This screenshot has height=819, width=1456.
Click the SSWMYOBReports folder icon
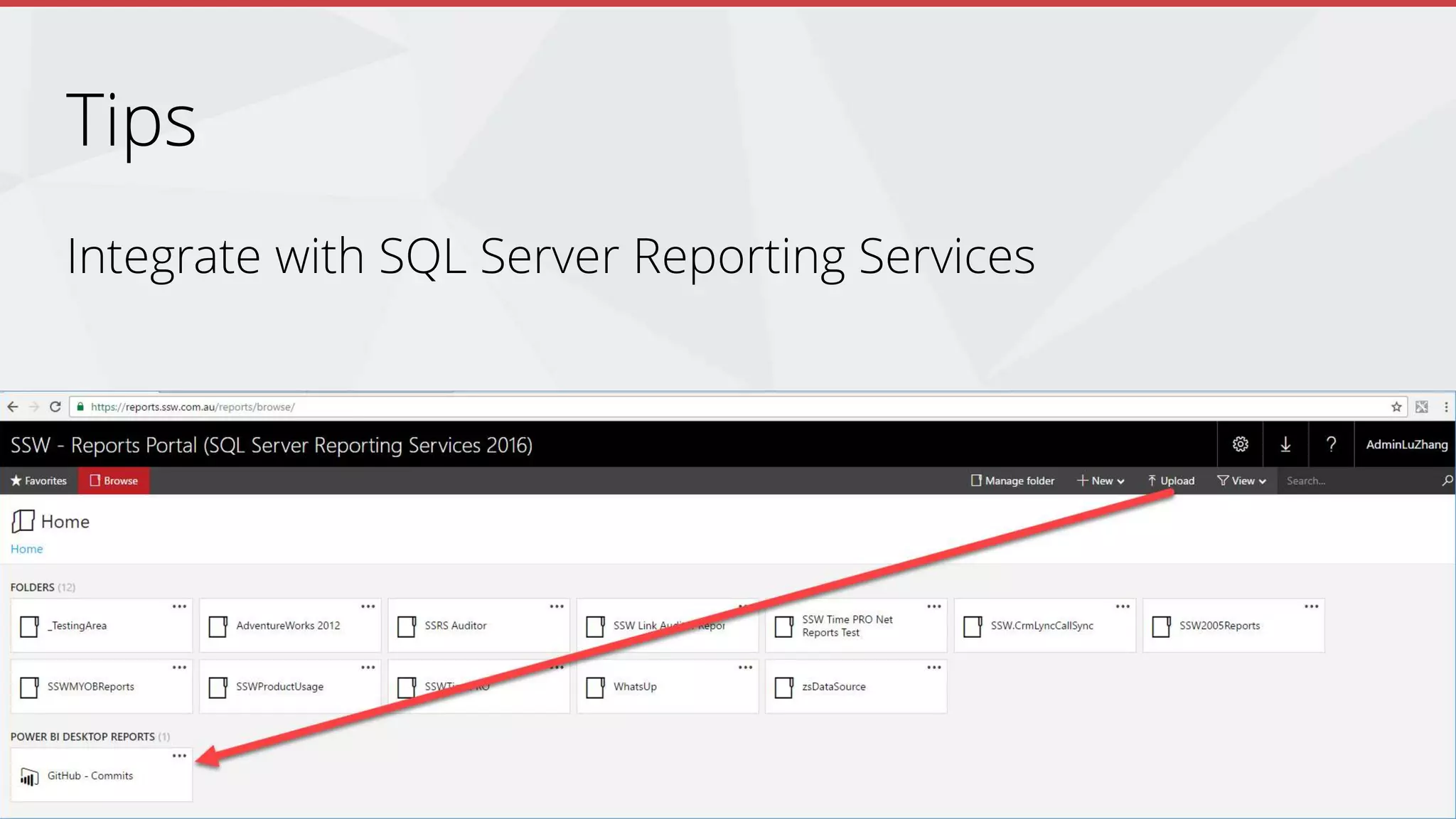point(29,687)
